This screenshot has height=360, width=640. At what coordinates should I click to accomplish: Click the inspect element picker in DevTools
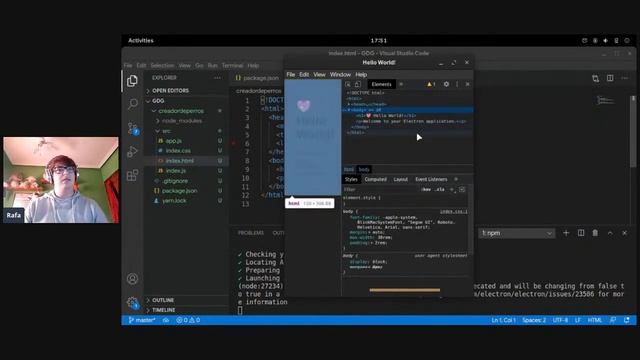click(348, 84)
